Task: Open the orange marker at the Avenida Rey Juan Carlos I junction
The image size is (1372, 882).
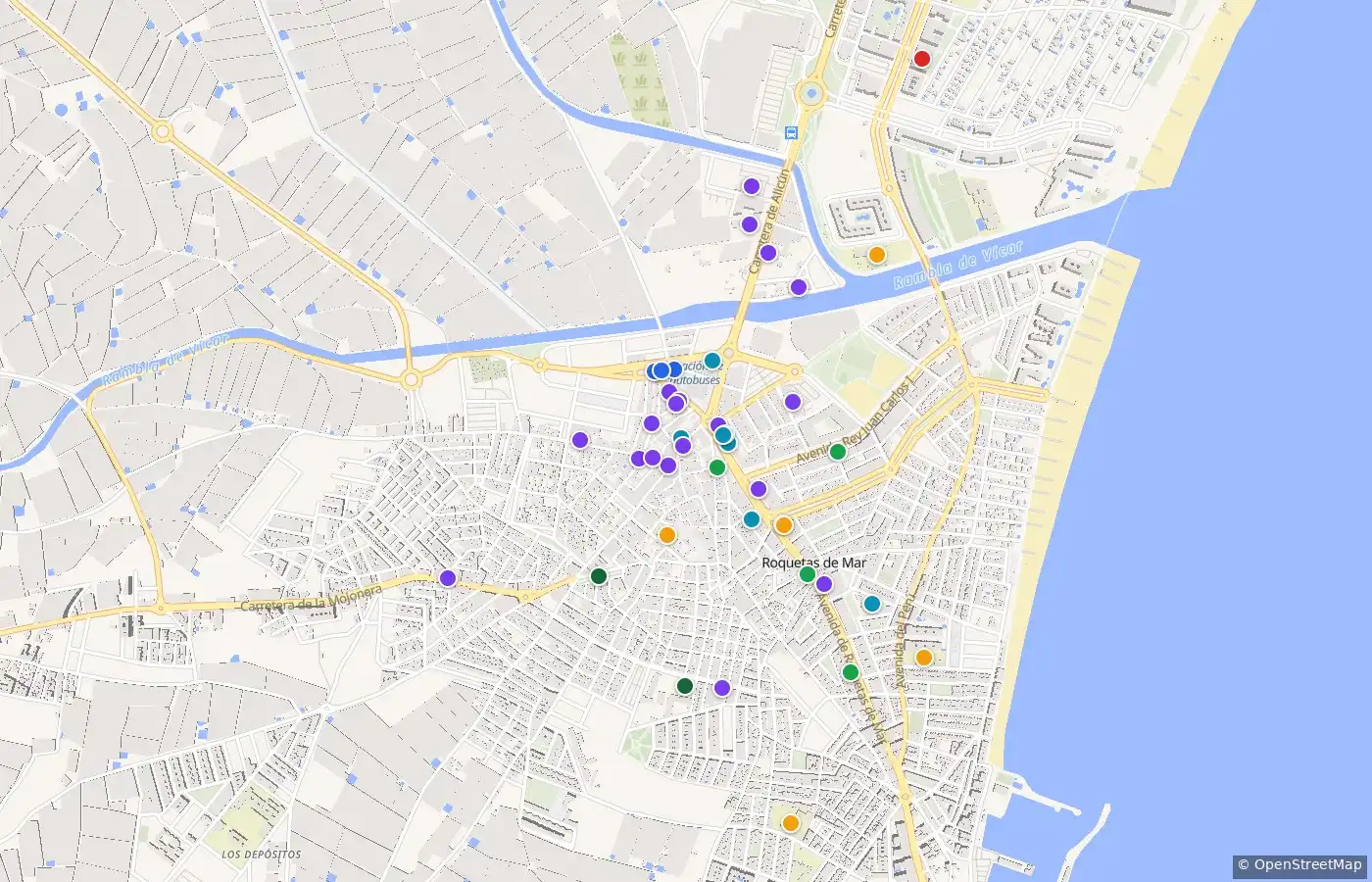Action: pos(784,525)
